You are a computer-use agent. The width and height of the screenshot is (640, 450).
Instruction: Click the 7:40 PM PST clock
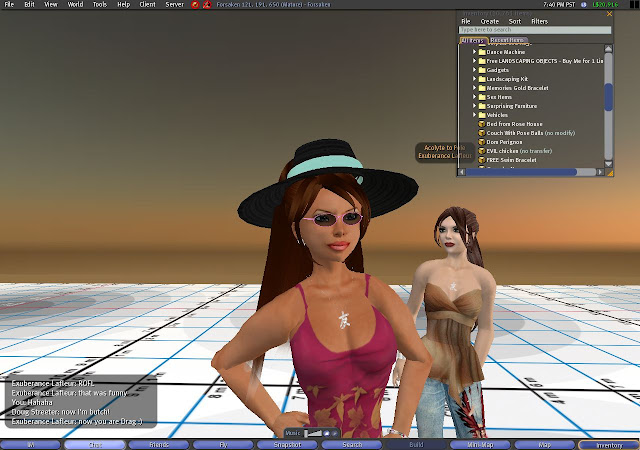point(559,4)
